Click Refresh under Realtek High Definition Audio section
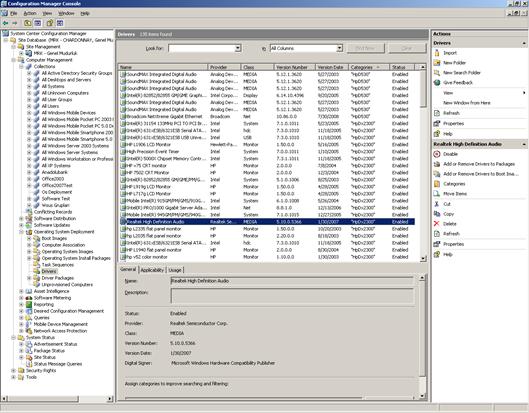Image resolution: width=529 pixels, height=413 pixels. (451, 234)
